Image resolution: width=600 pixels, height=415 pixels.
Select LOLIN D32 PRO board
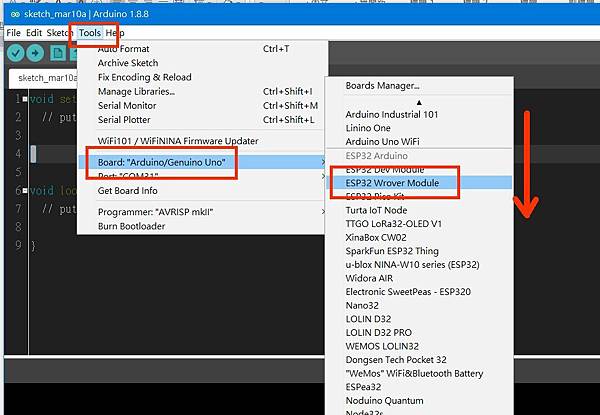pos(419,332)
